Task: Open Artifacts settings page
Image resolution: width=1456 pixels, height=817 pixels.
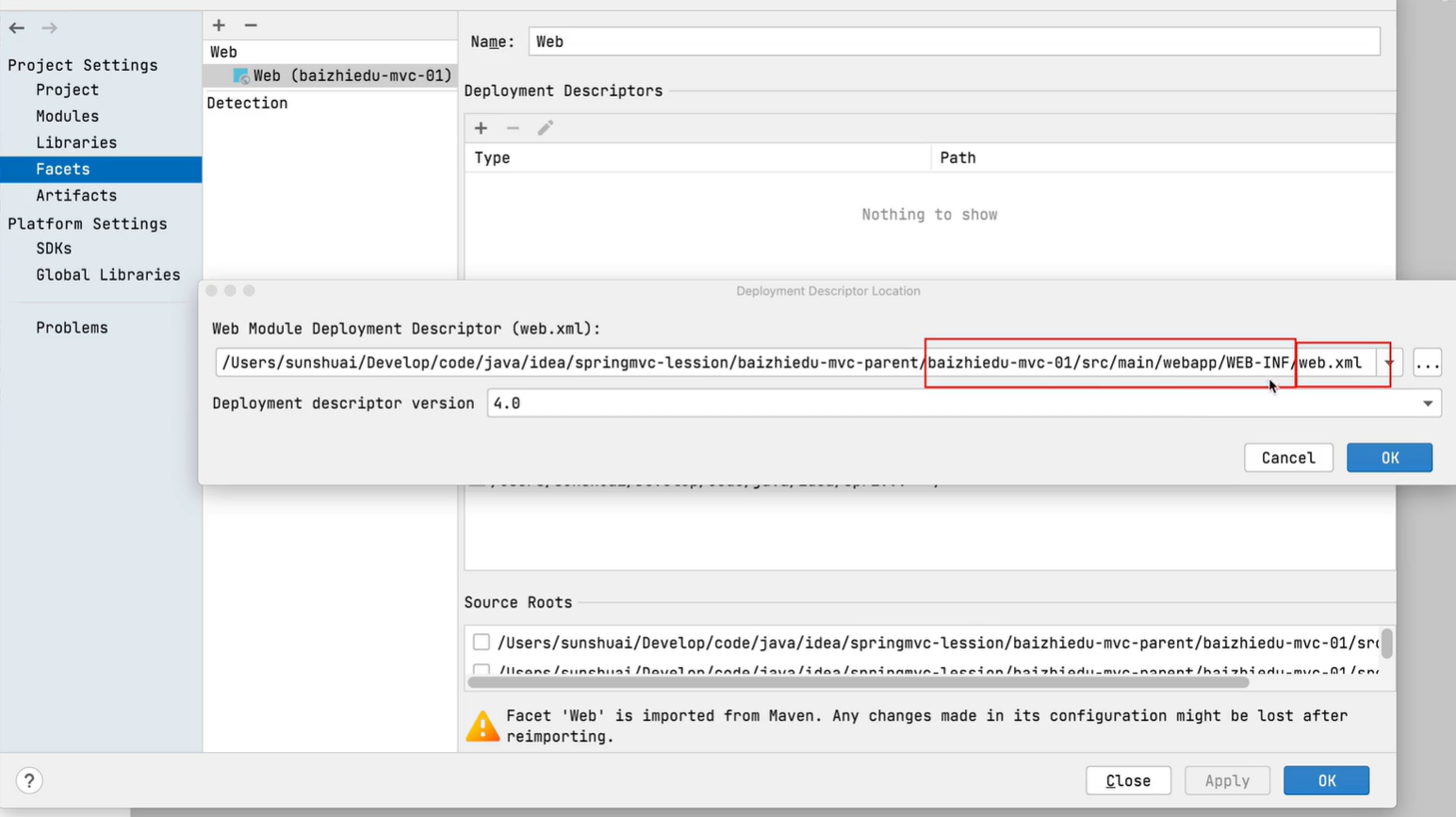Action: [76, 195]
